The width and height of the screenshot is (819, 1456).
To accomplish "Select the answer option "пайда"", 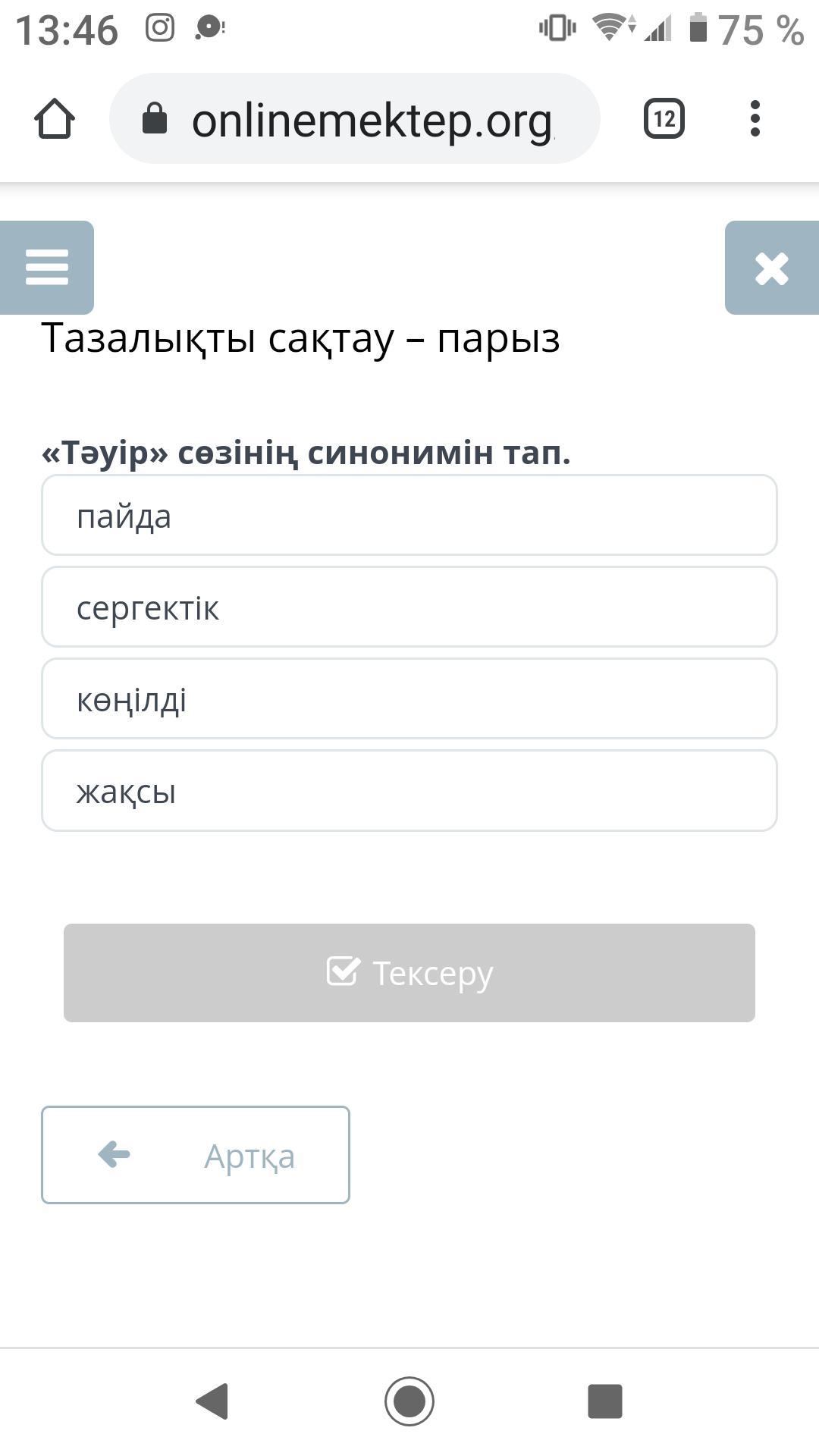I will click(409, 516).
